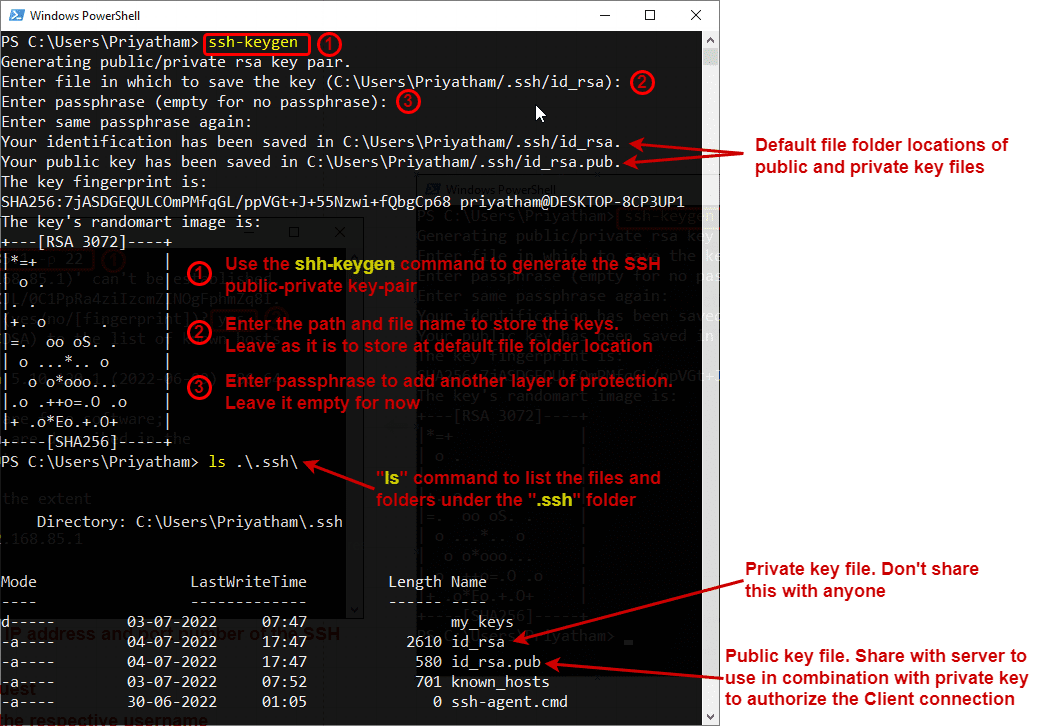Click the vertical scrollbar thumb
Screen dimensions: 1040x727
point(710,60)
